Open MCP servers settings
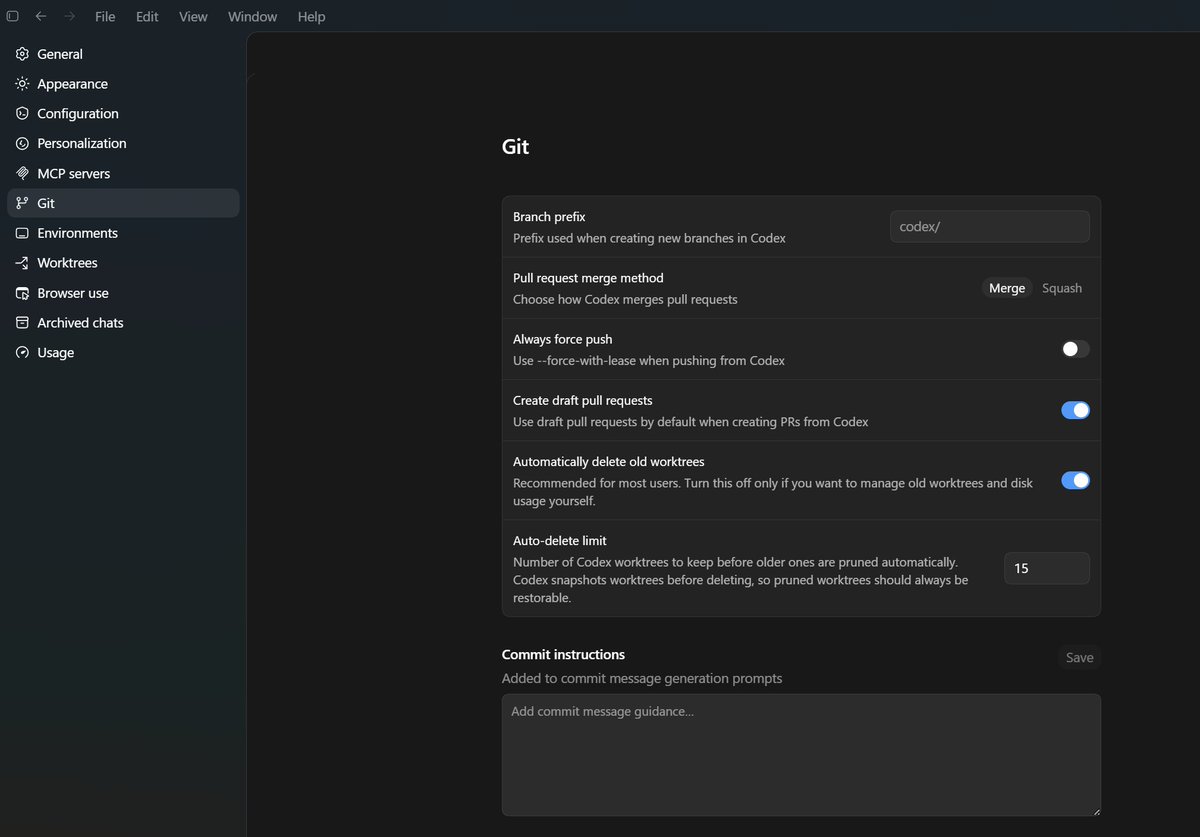This screenshot has width=1200, height=837. pos(123,174)
